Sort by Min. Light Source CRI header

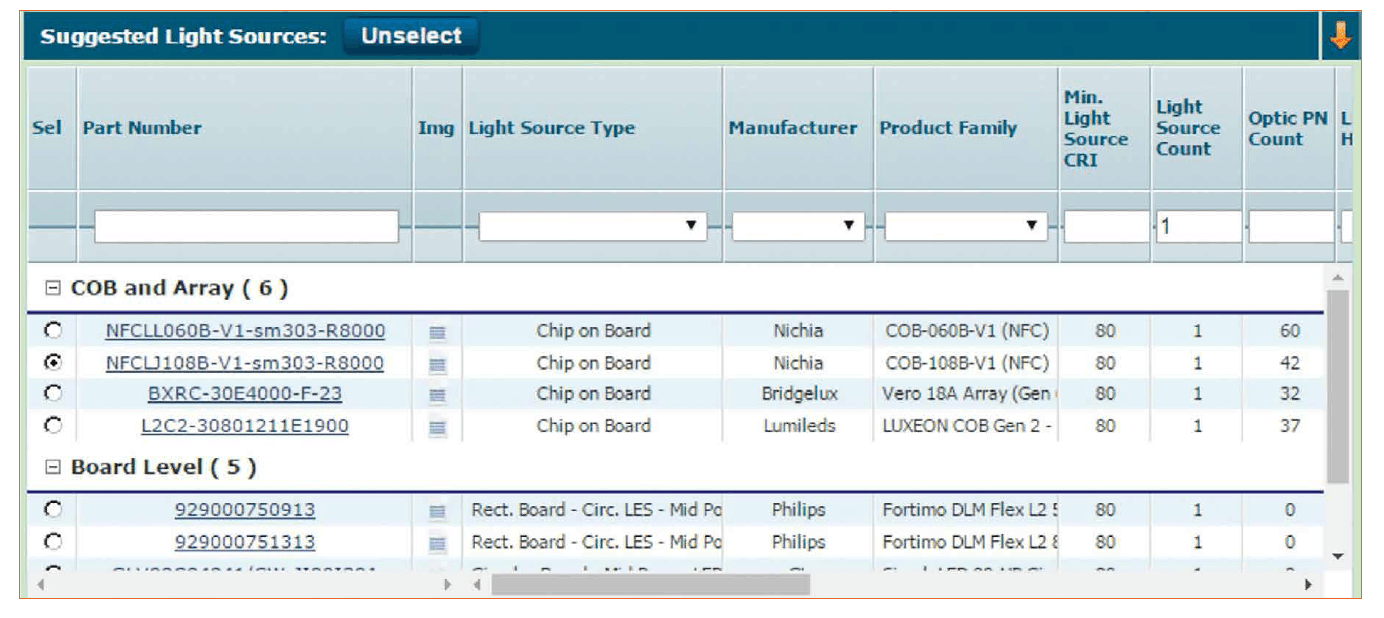coord(1096,128)
